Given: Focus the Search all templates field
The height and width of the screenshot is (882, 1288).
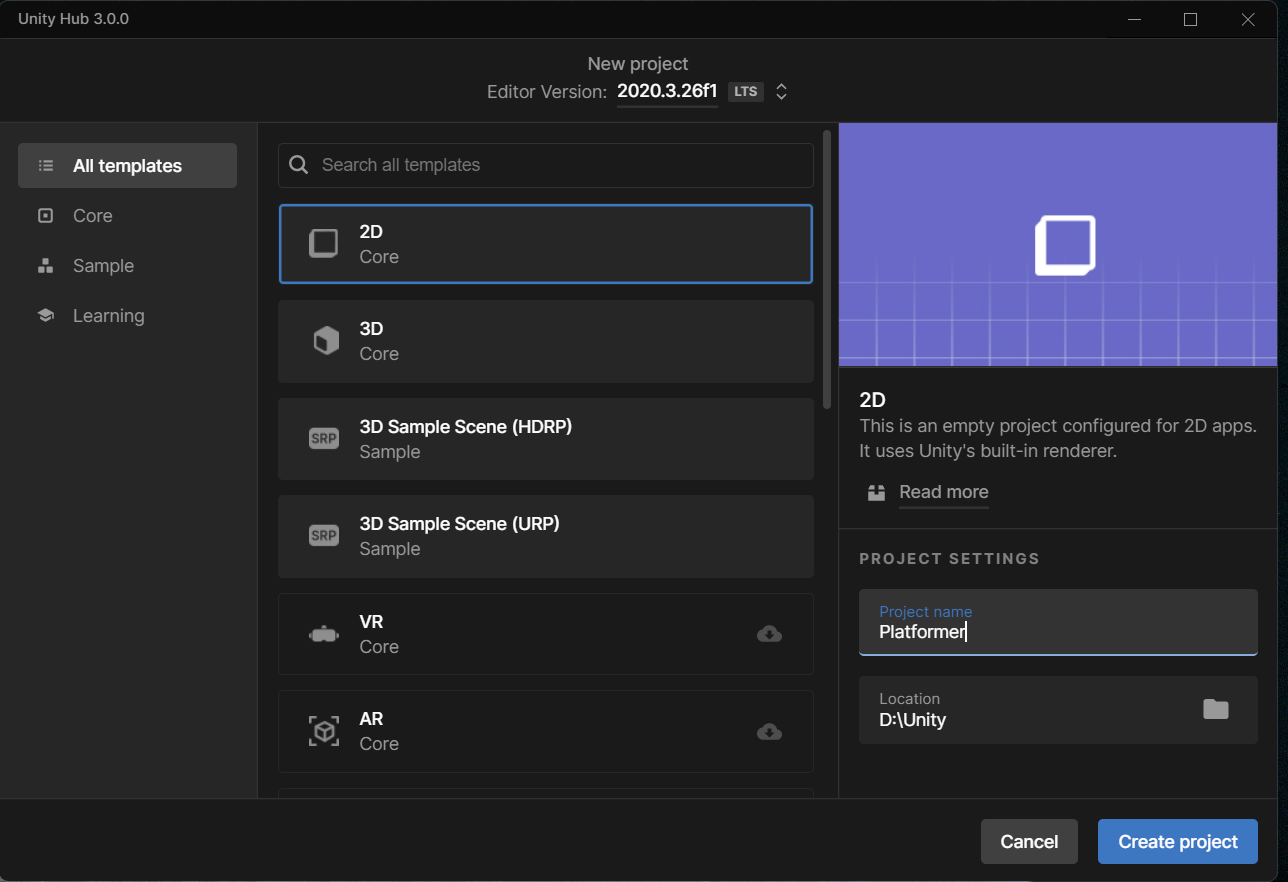Looking at the screenshot, I should coord(545,165).
